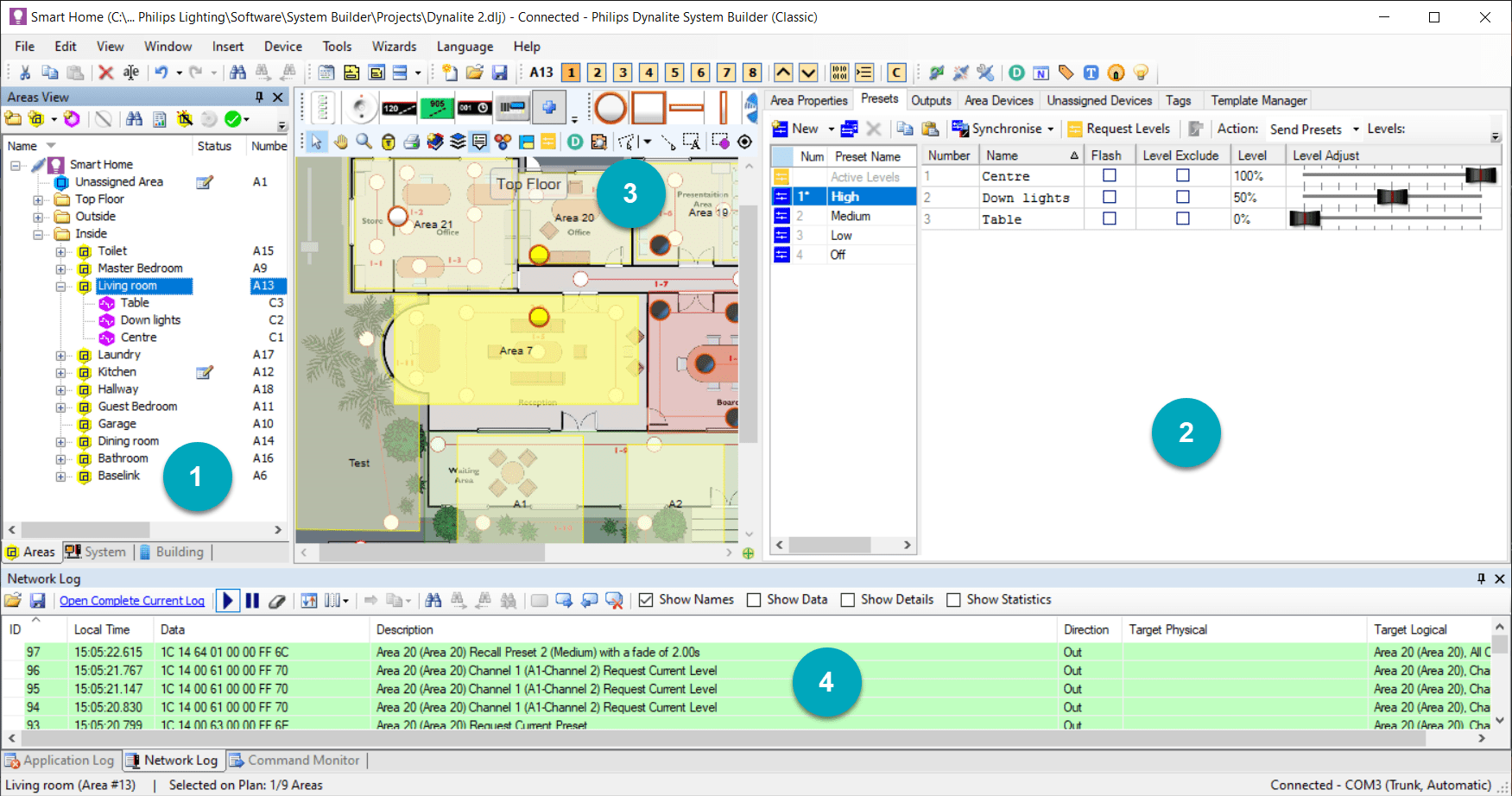Uncheck the Show Names checkbox
1512x796 pixels.
point(646,600)
